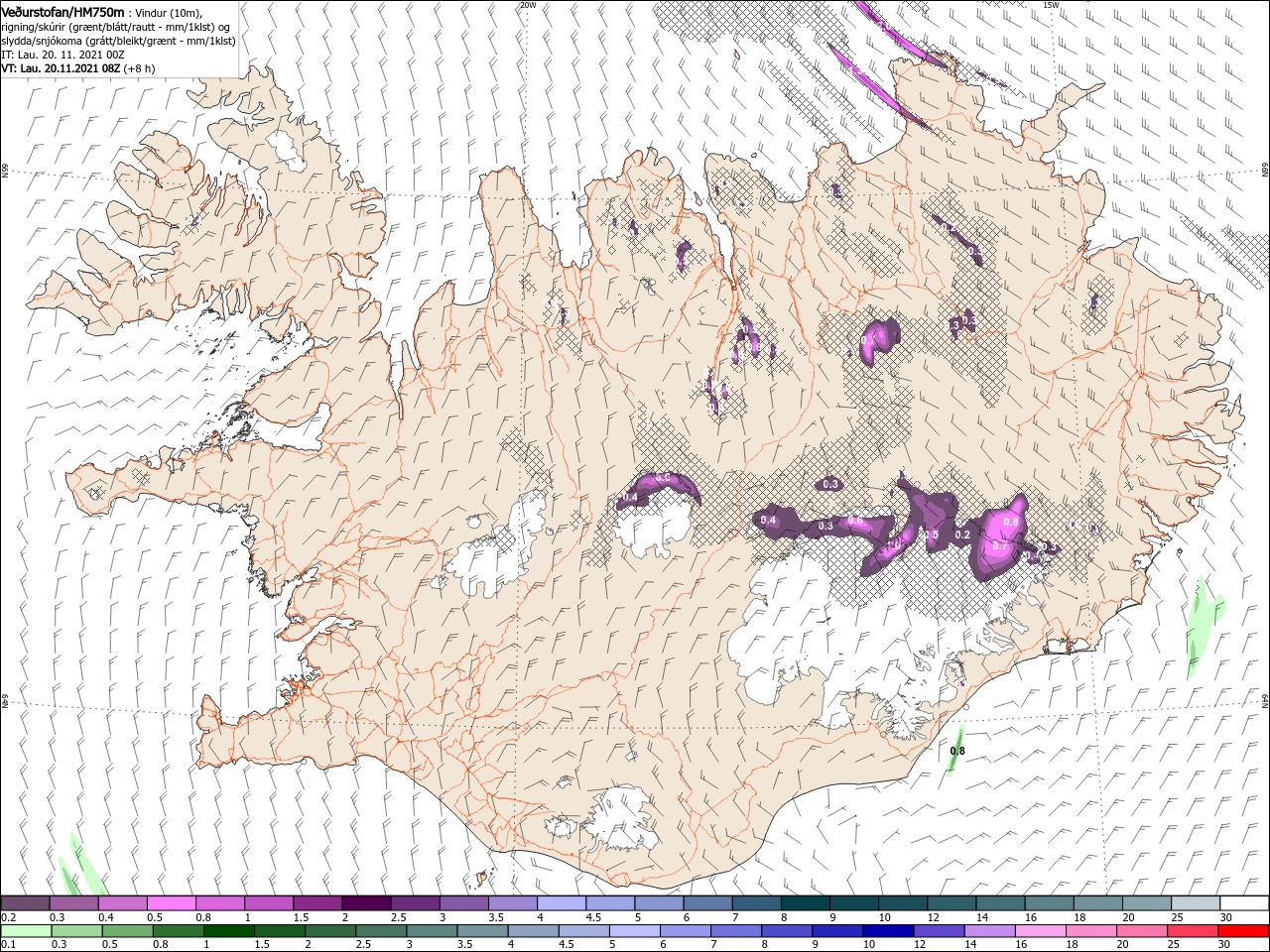This screenshot has height=952, width=1270.
Task: Choose the medium purple swatch above the 3 label in the top scale
Action: click(x=463, y=902)
